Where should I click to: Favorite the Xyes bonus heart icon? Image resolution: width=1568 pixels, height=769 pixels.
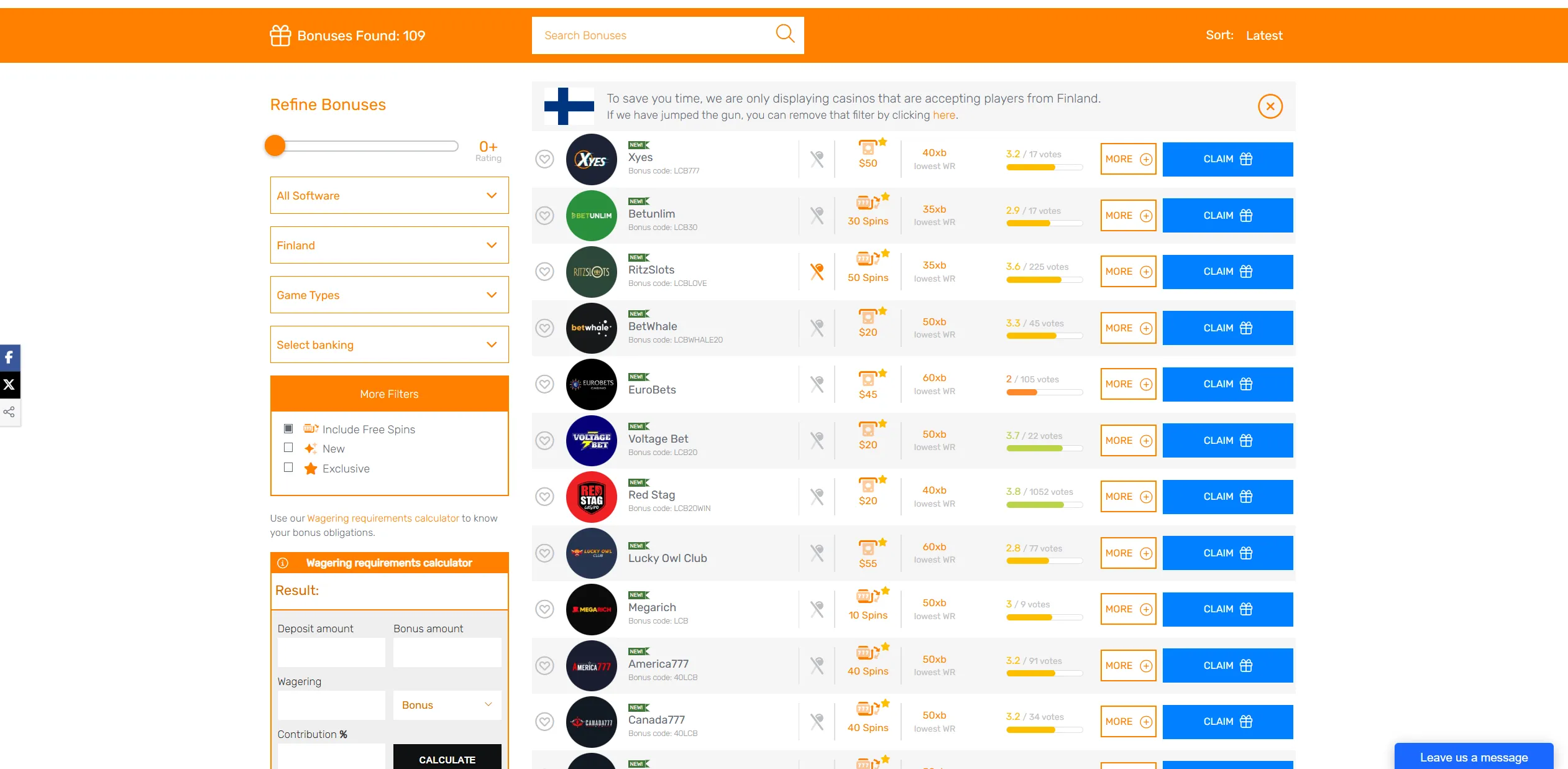pyautogui.click(x=545, y=159)
